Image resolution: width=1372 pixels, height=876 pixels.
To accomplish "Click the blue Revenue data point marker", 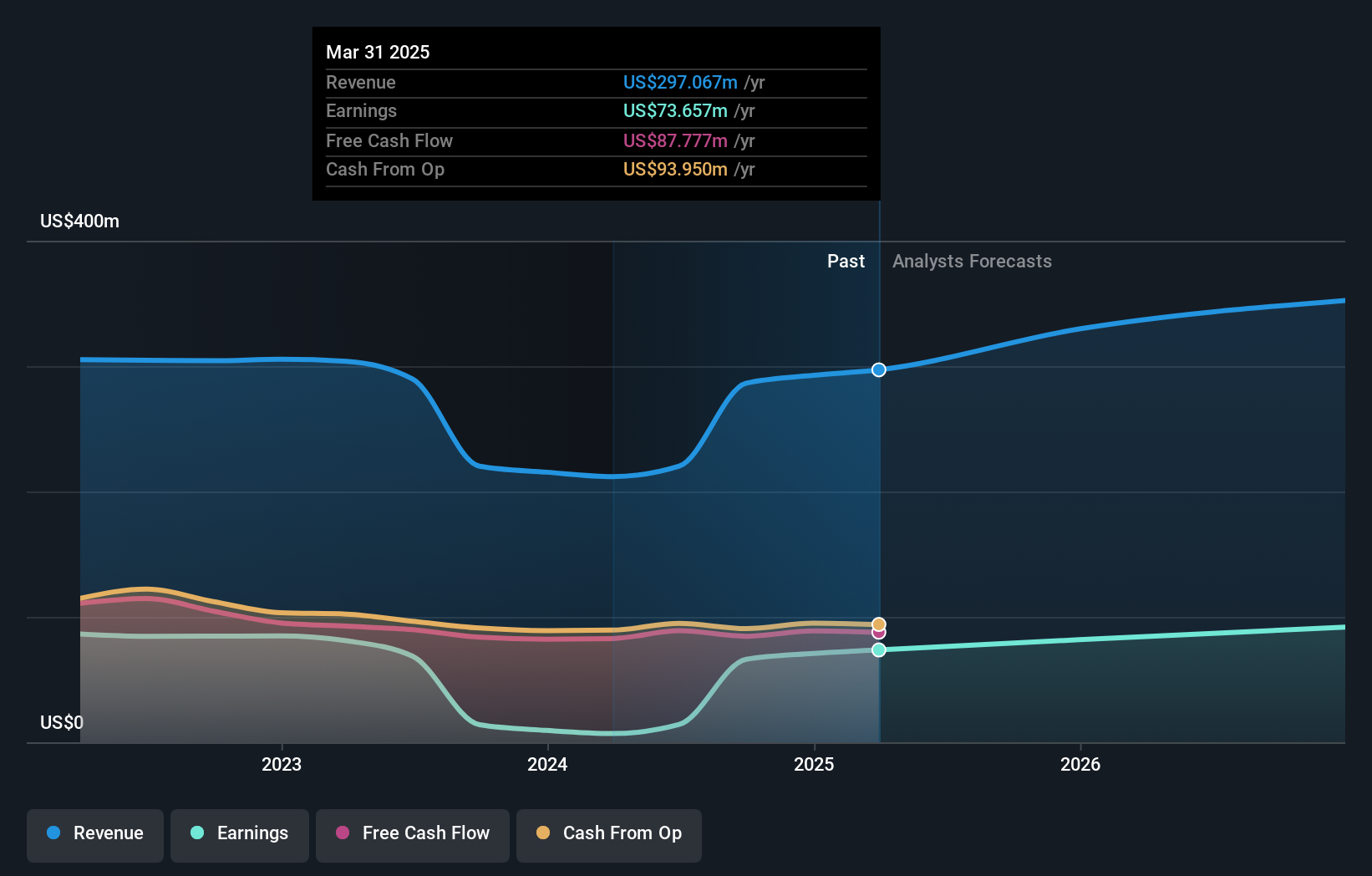I will point(879,369).
